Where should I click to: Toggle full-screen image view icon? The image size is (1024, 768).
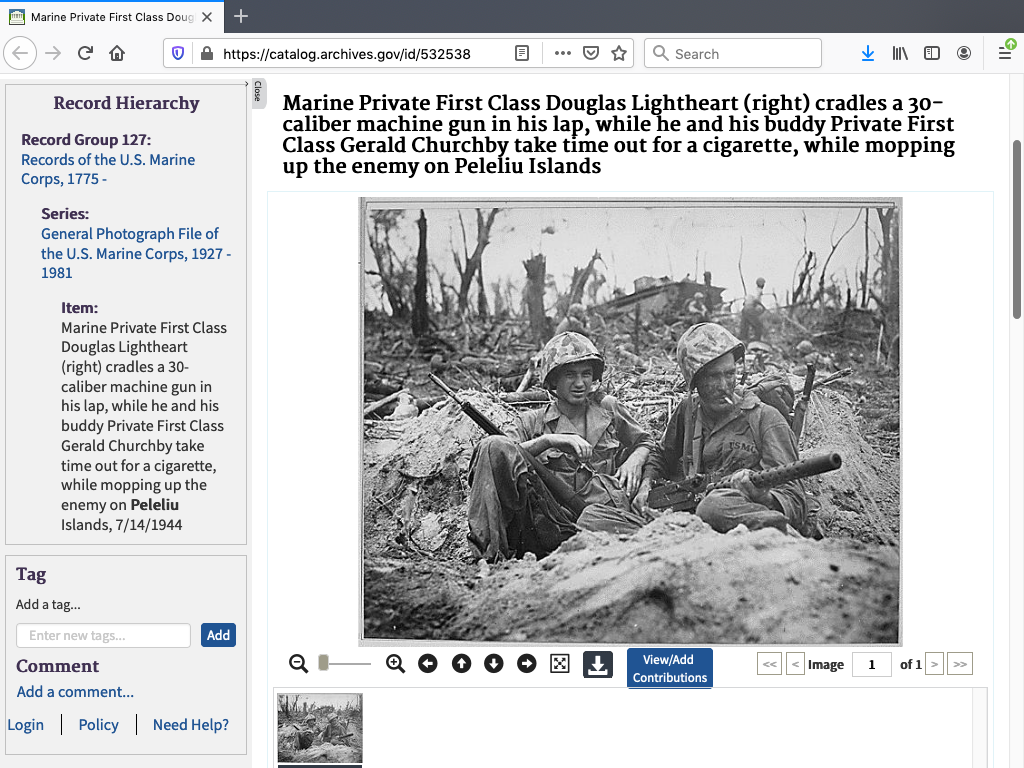coord(560,664)
